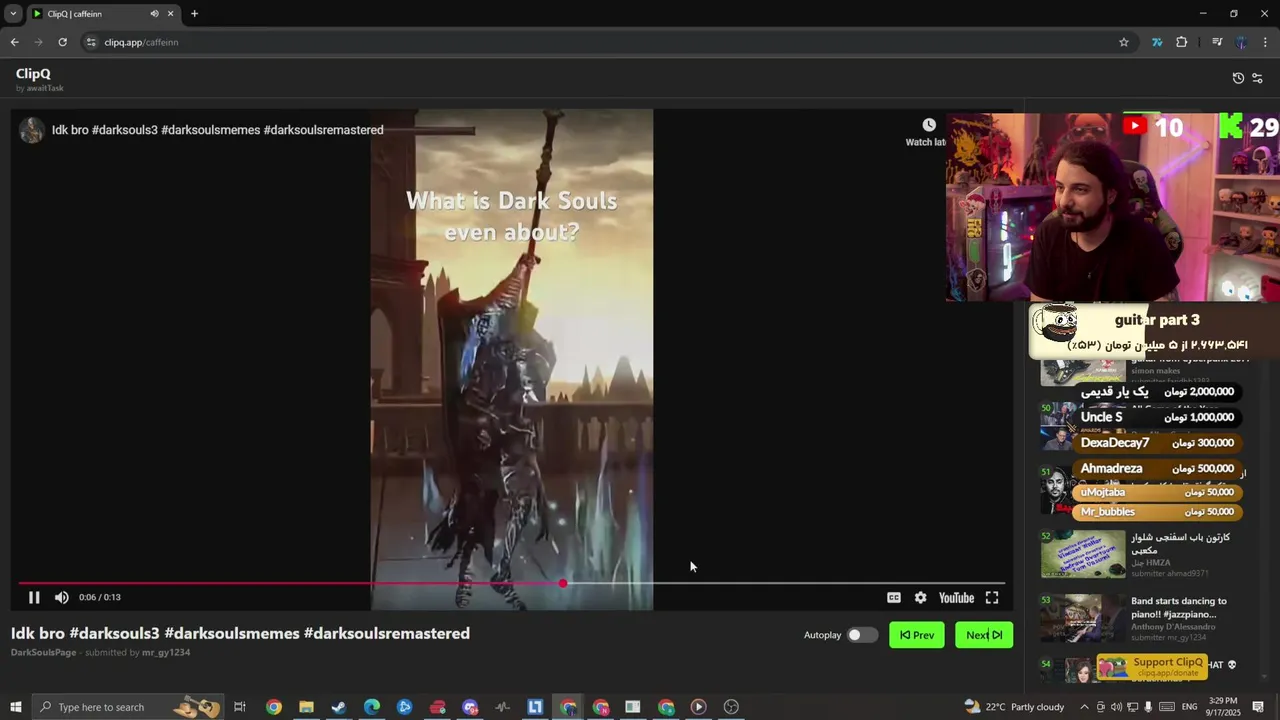Bookmark this page with the star icon
1280x720 pixels.
[1124, 42]
